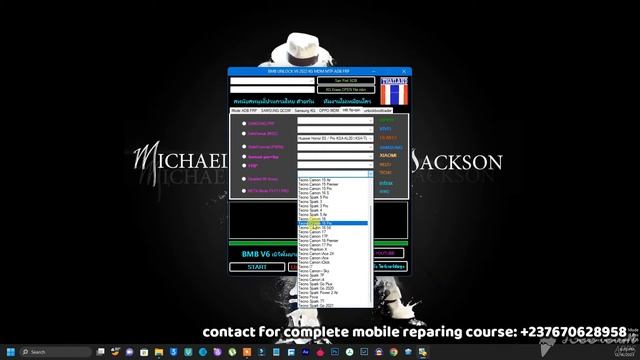Open the top port selection combo box
640x360 pixels.
click(x=272, y=81)
